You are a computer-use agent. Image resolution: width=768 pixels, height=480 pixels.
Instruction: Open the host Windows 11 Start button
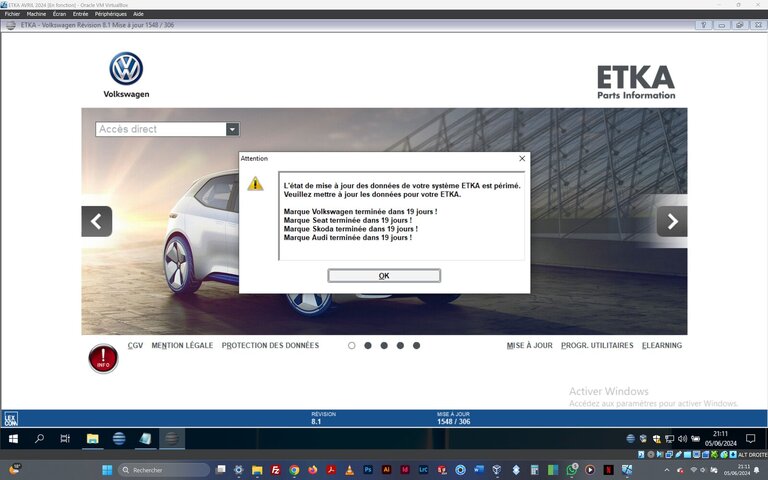pos(107,470)
